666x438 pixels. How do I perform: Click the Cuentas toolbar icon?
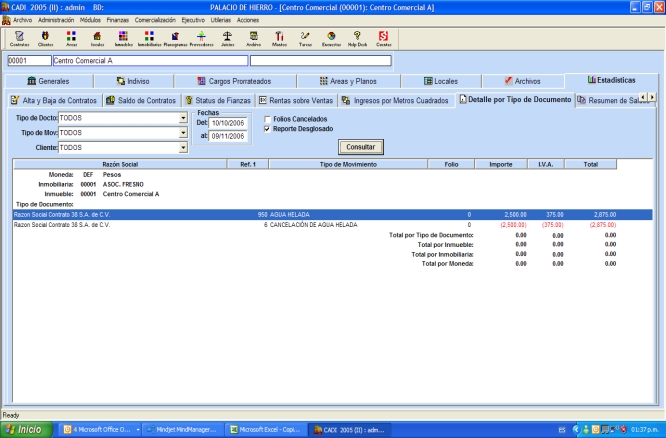click(x=383, y=39)
